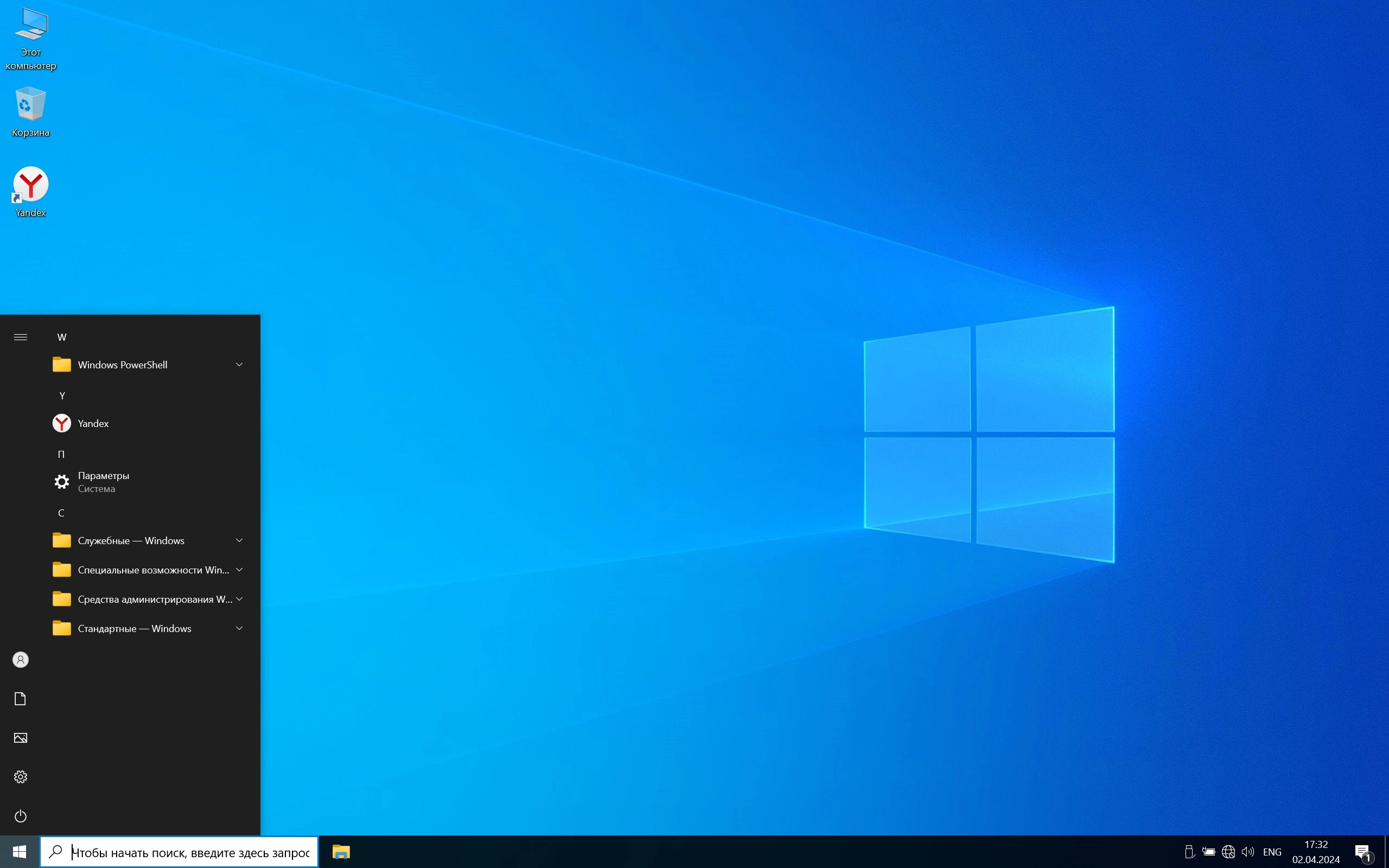Image resolution: width=1389 pixels, height=868 pixels.
Task: Launch Yandex from the Start app list
Action: coord(93,423)
